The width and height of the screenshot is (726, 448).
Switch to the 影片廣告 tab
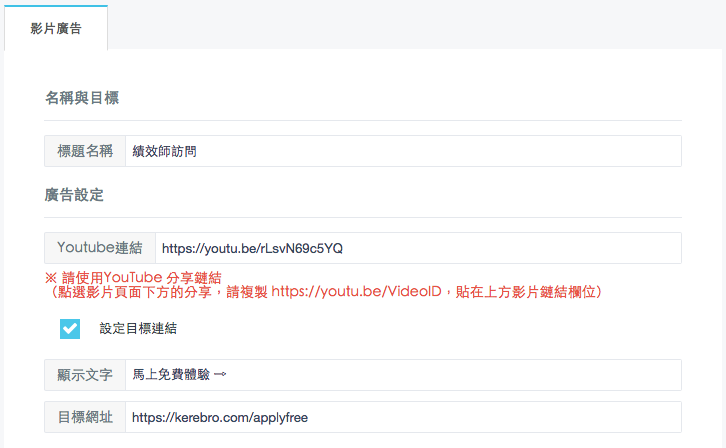tap(56, 28)
